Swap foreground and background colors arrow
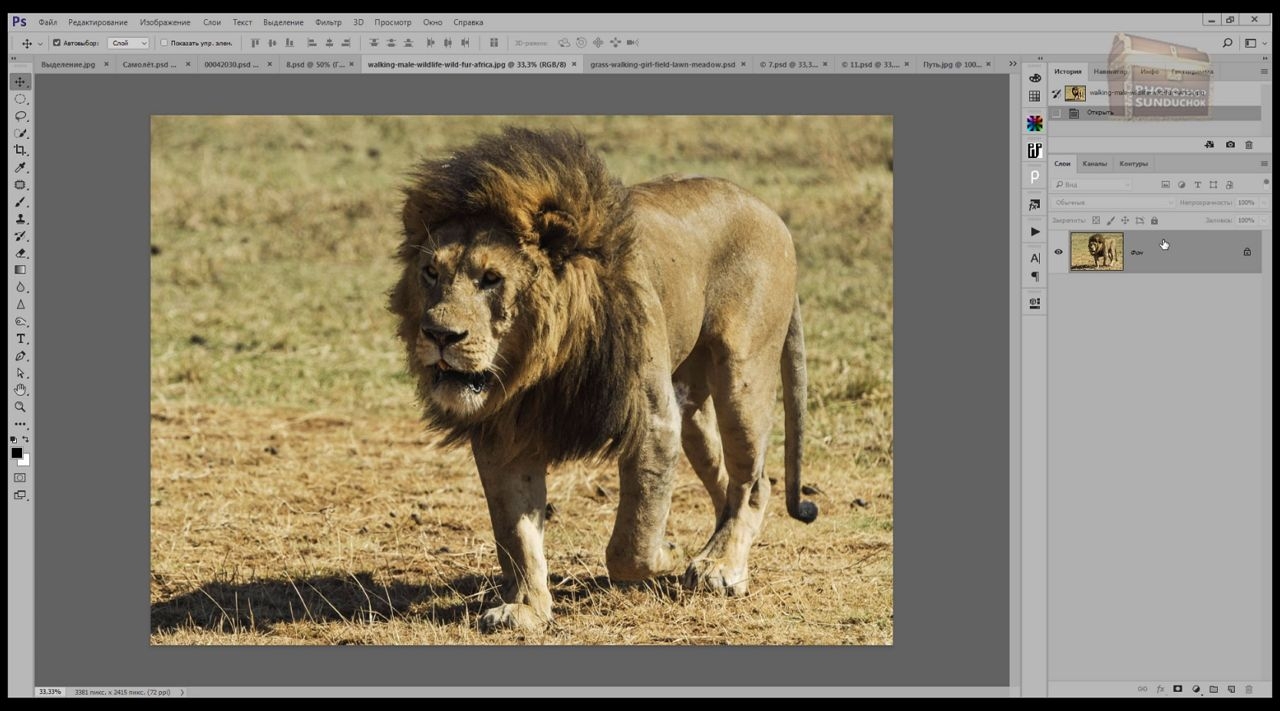Screen dimensions: 1280x711 tap(26, 440)
